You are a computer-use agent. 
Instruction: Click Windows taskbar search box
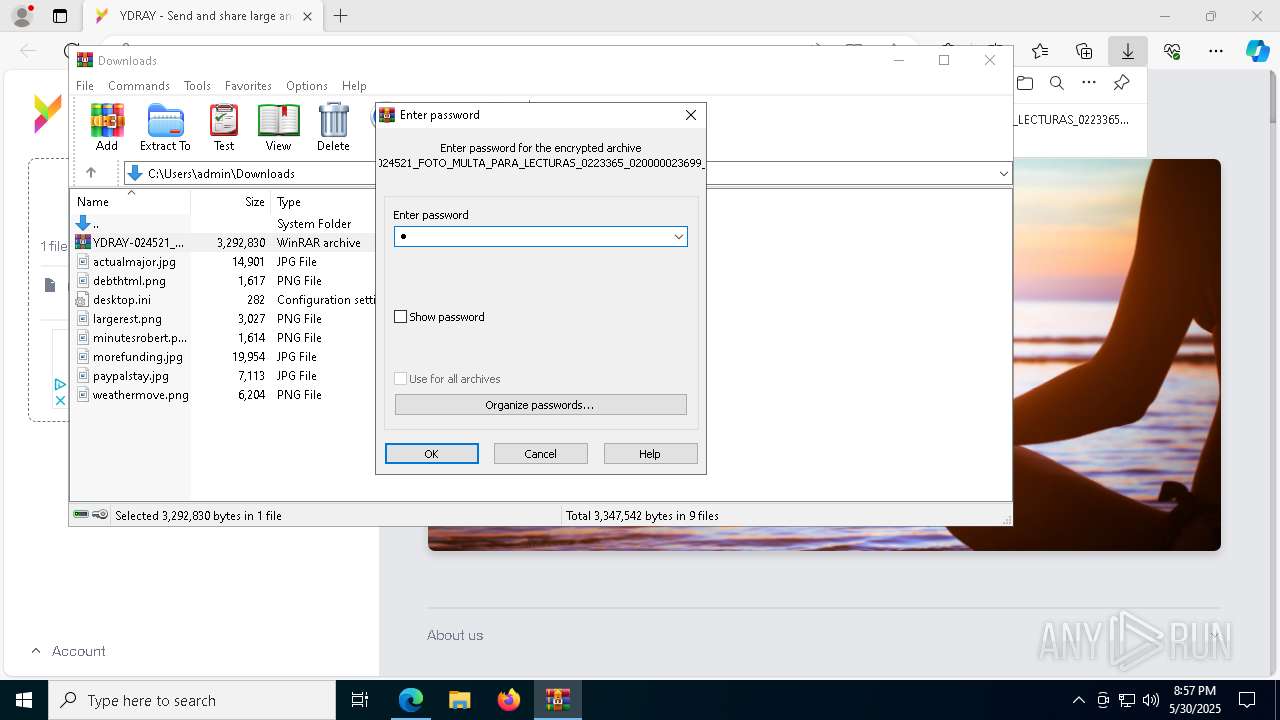[192, 700]
